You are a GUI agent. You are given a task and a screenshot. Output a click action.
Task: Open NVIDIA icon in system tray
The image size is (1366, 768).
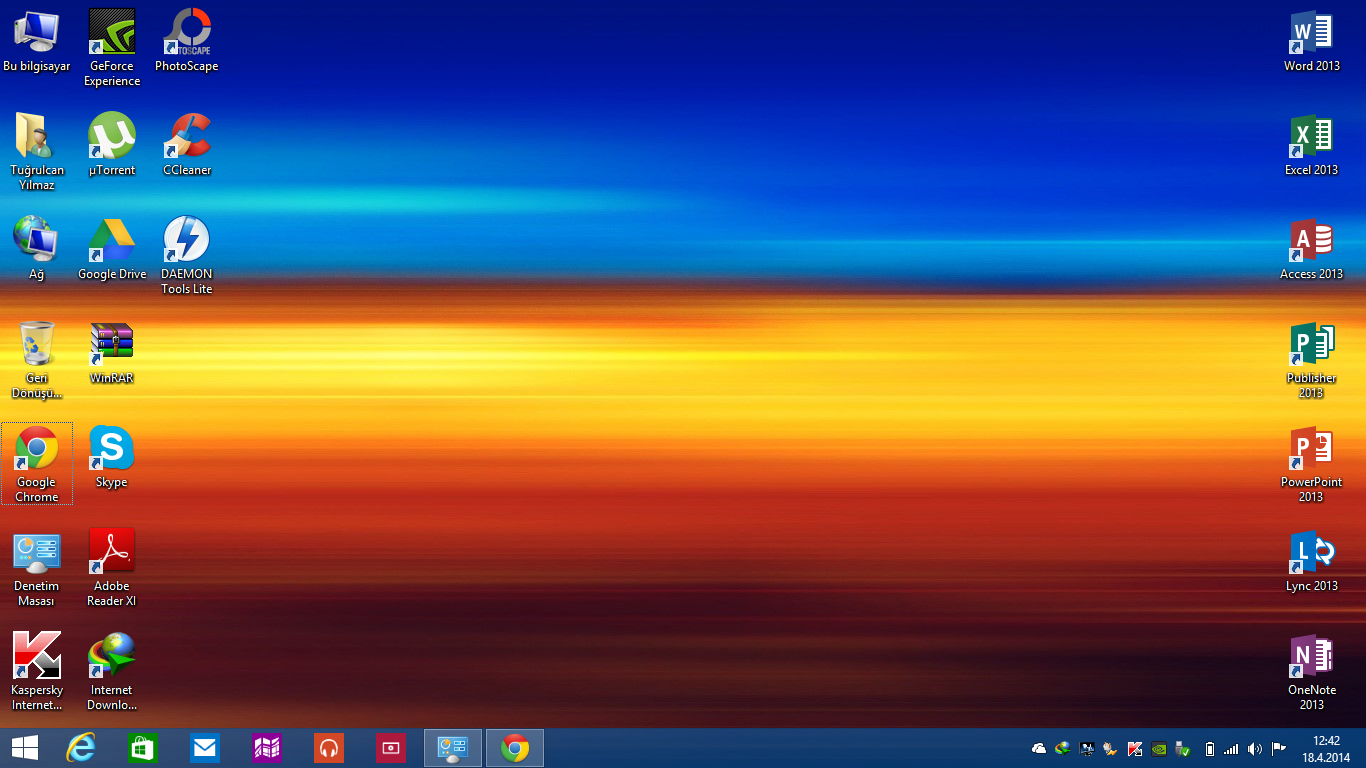[1159, 748]
